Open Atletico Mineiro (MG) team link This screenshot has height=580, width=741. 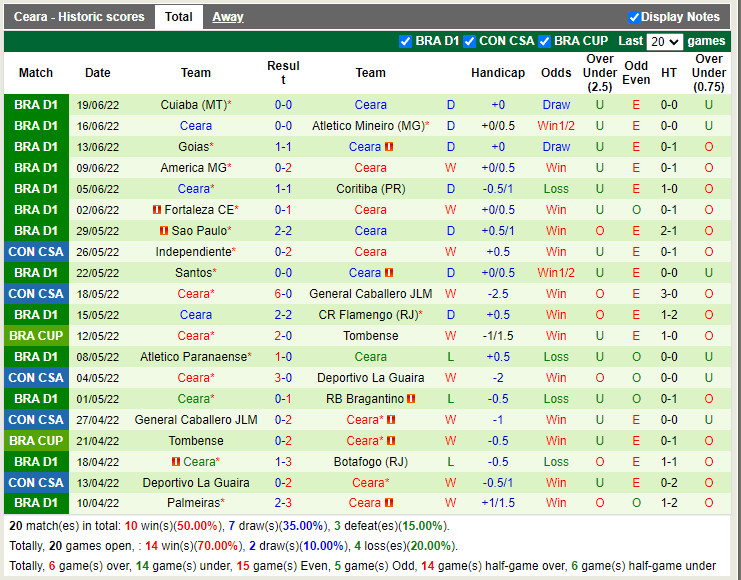tap(370, 126)
